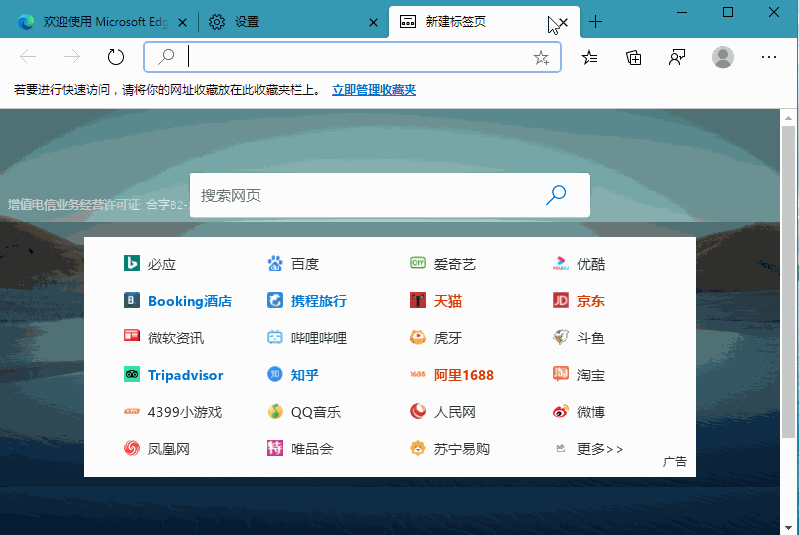Close the 欢迎使用 Microsoft Edge tab
This screenshot has height=535, width=799.
point(182,22)
